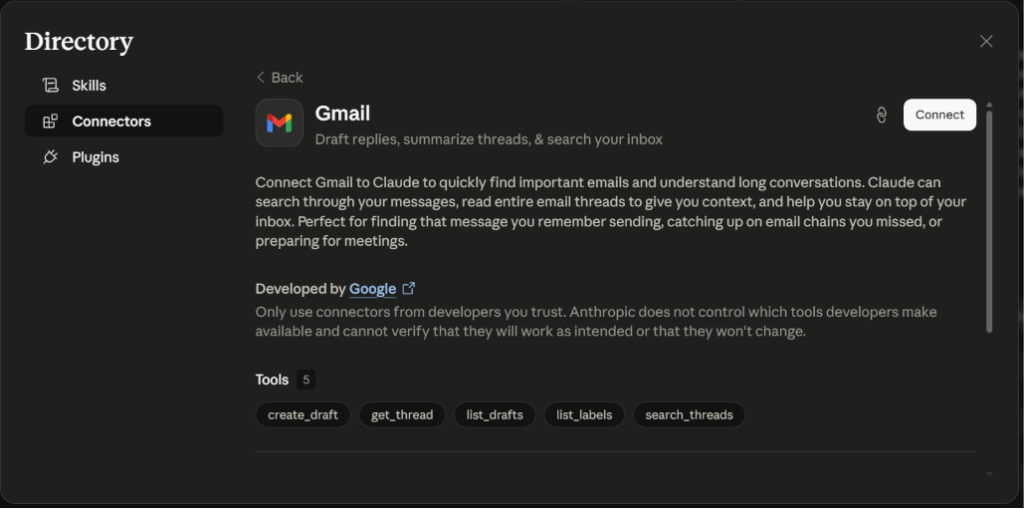Open the Google developer link
The image size is (1024, 509).
pyautogui.click(x=373, y=289)
